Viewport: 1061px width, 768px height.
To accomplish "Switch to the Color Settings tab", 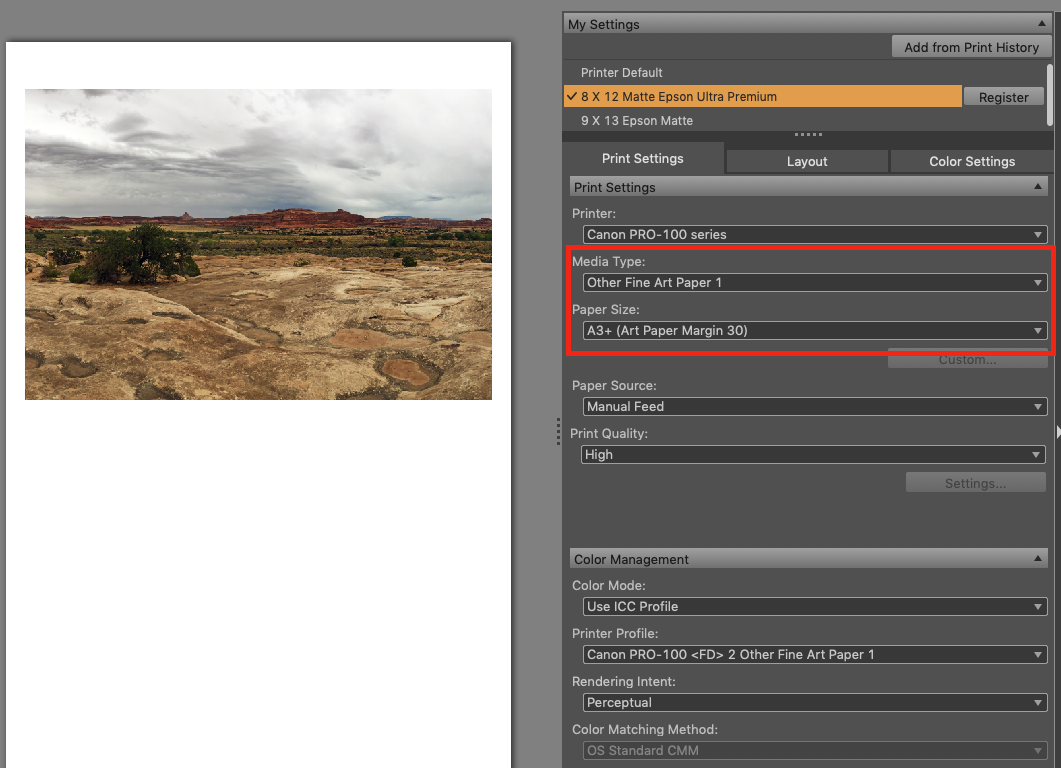I will pyautogui.click(x=971, y=161).
